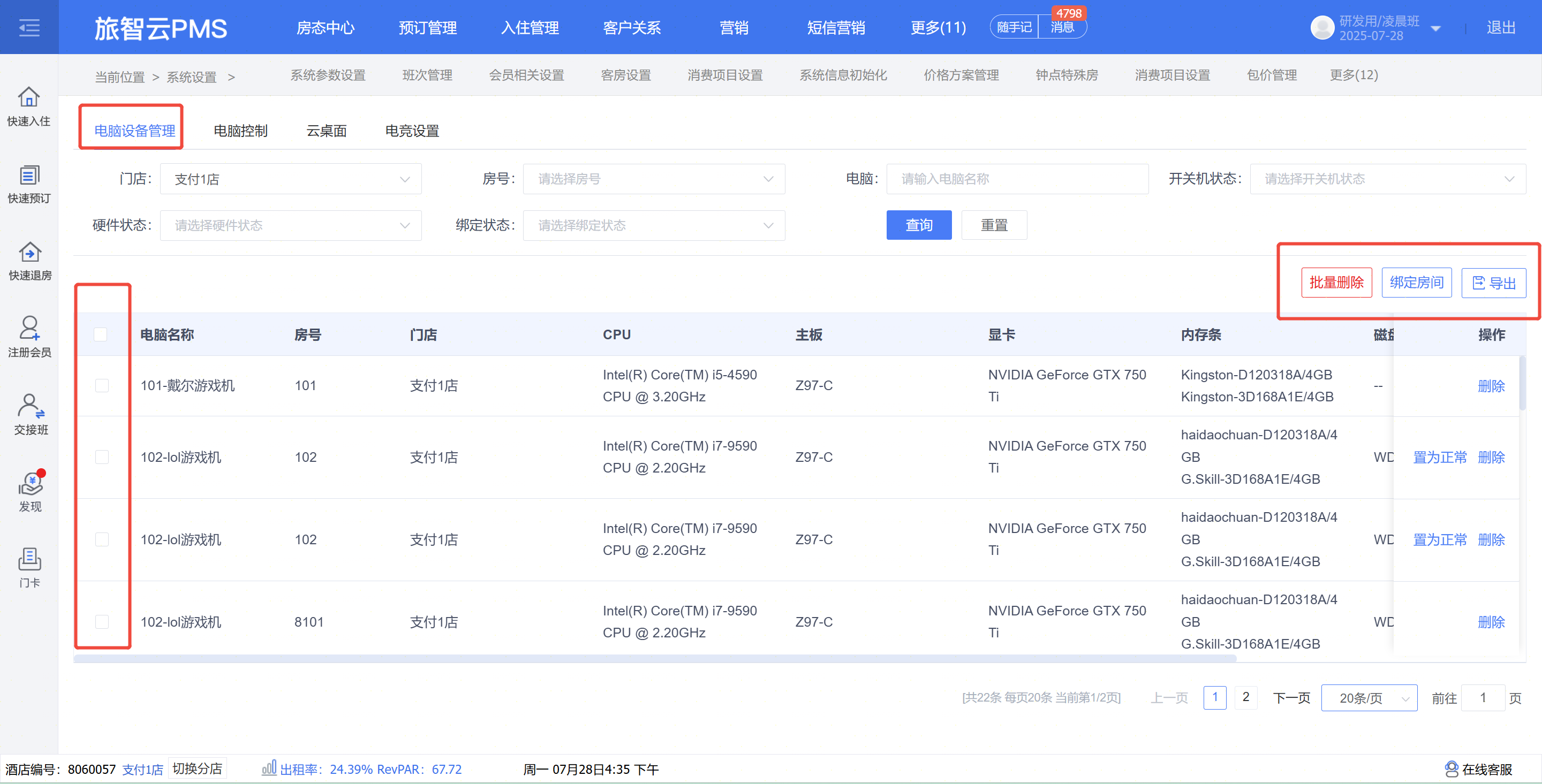The image size is (1542, 784).
Task: Open 系统参数设置 submenu item
Action: coord(328,75)
